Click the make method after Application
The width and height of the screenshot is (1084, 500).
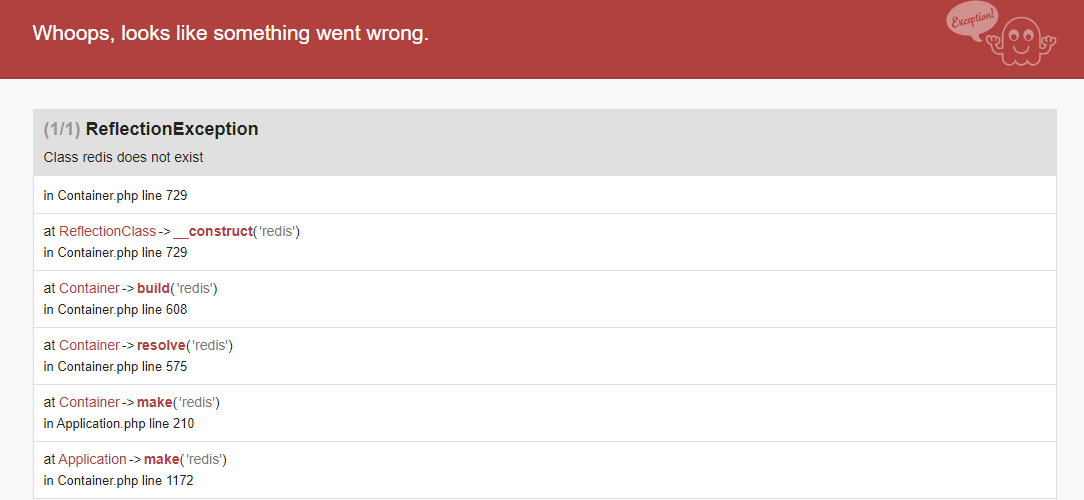pos(161,459)
